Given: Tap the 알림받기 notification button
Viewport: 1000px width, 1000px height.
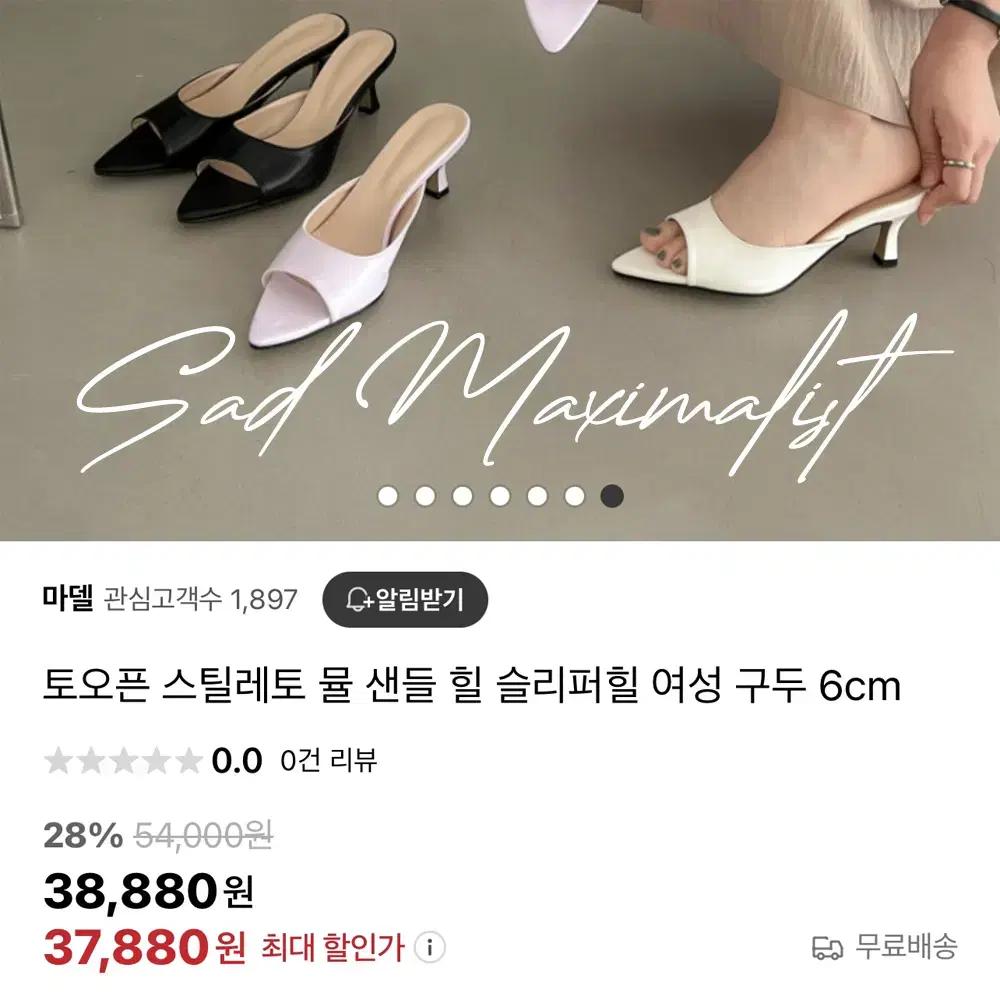Looking at the screenshot, I should (x=405, y=599).
